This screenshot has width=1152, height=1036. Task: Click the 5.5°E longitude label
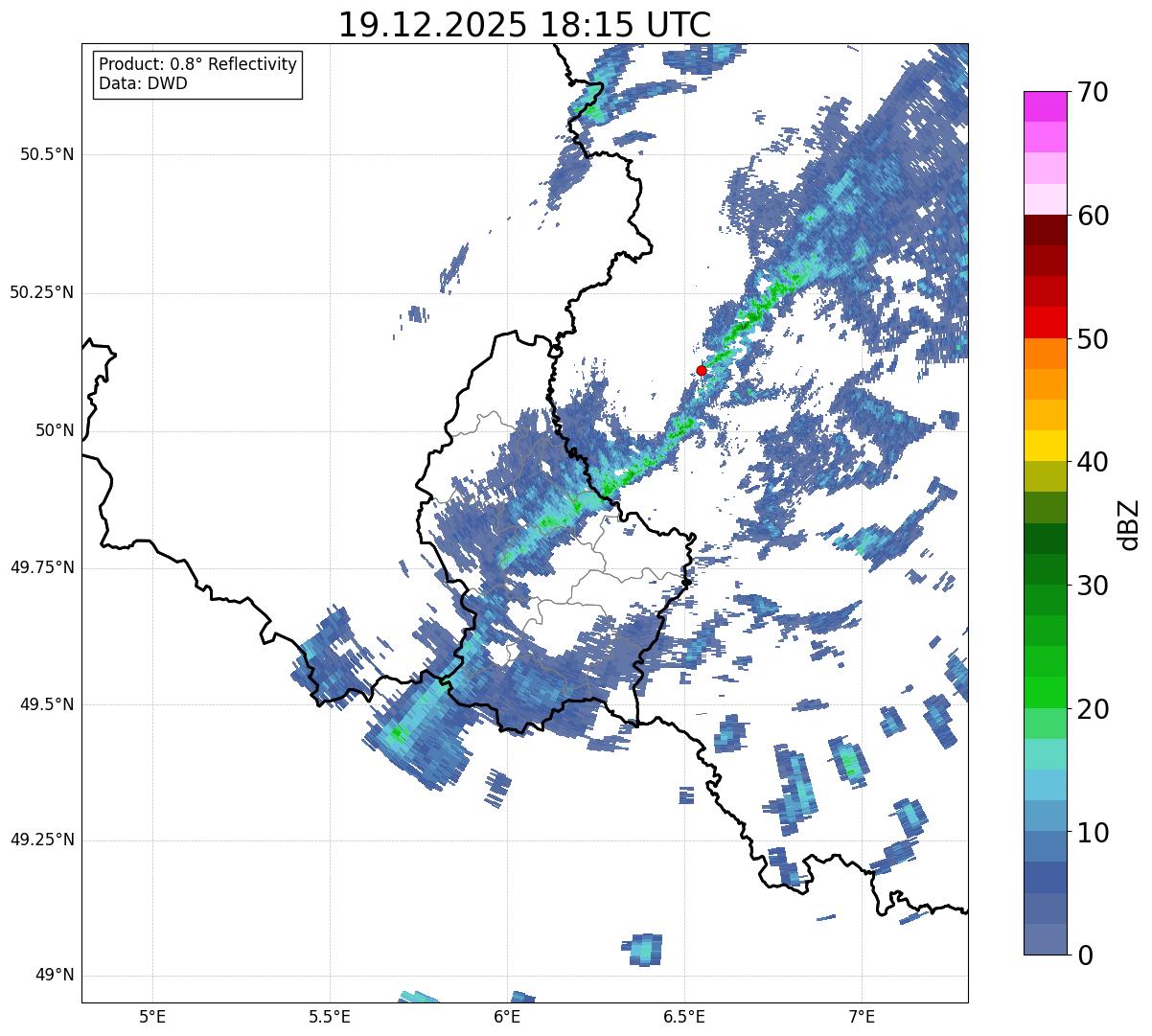point(330,1016)
